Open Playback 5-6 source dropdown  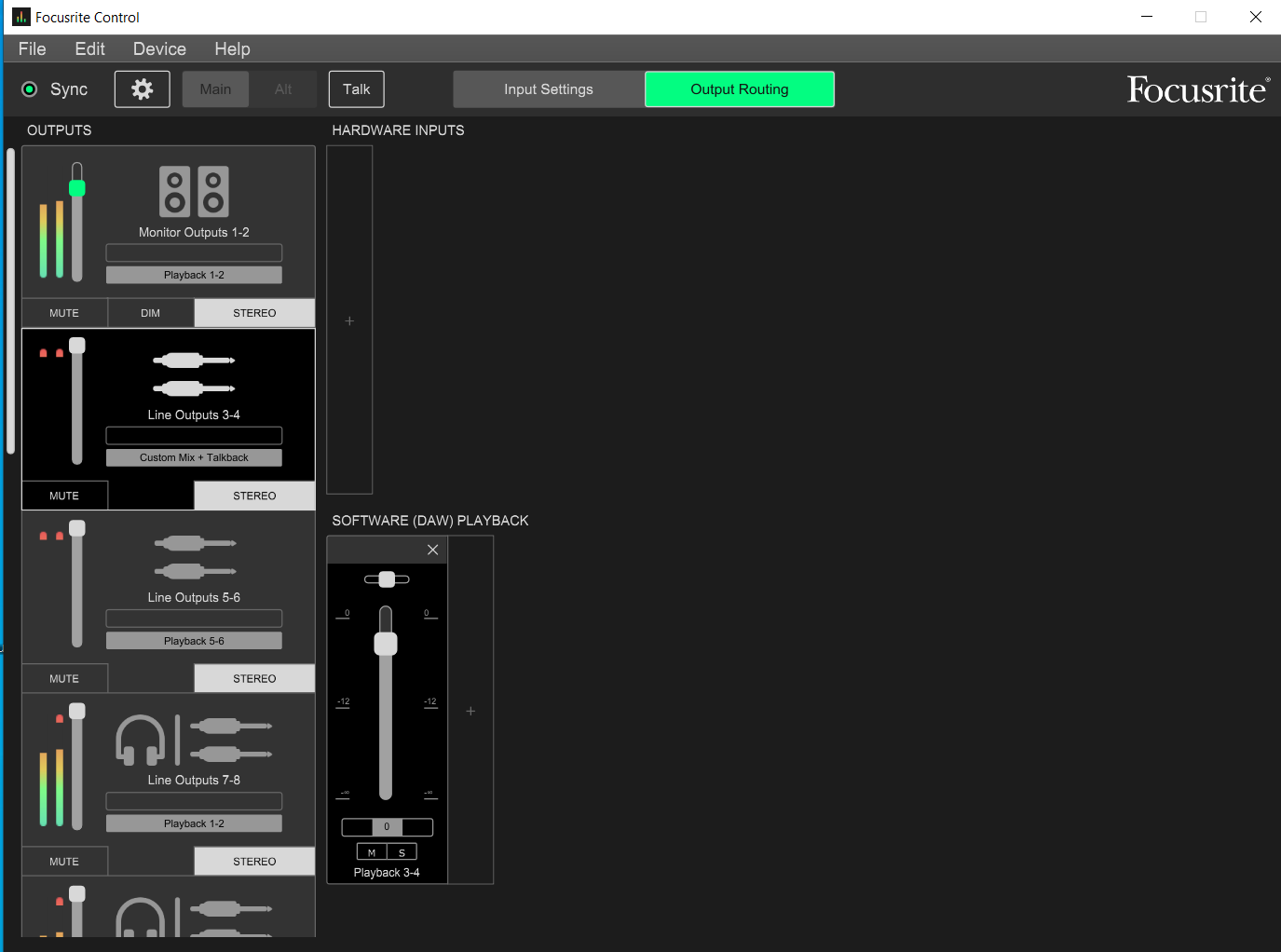click(x=194, y=641)
